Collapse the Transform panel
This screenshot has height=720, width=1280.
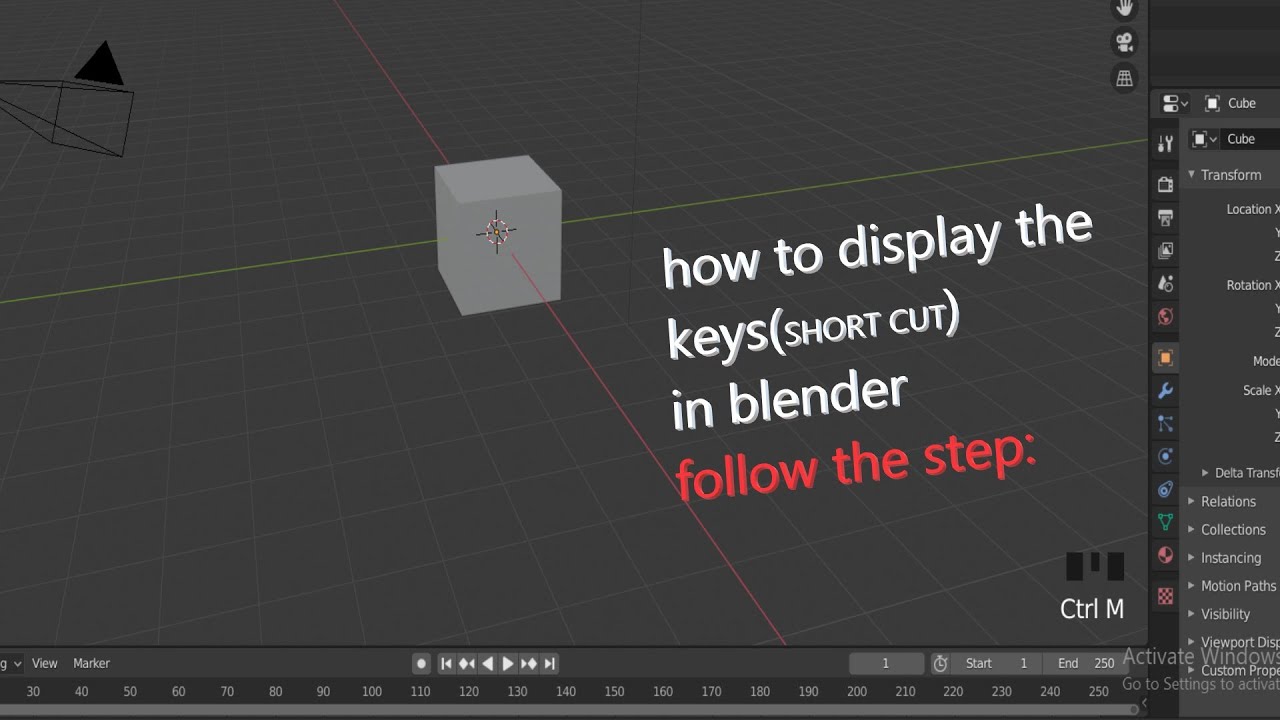(x=1230, y=175)
